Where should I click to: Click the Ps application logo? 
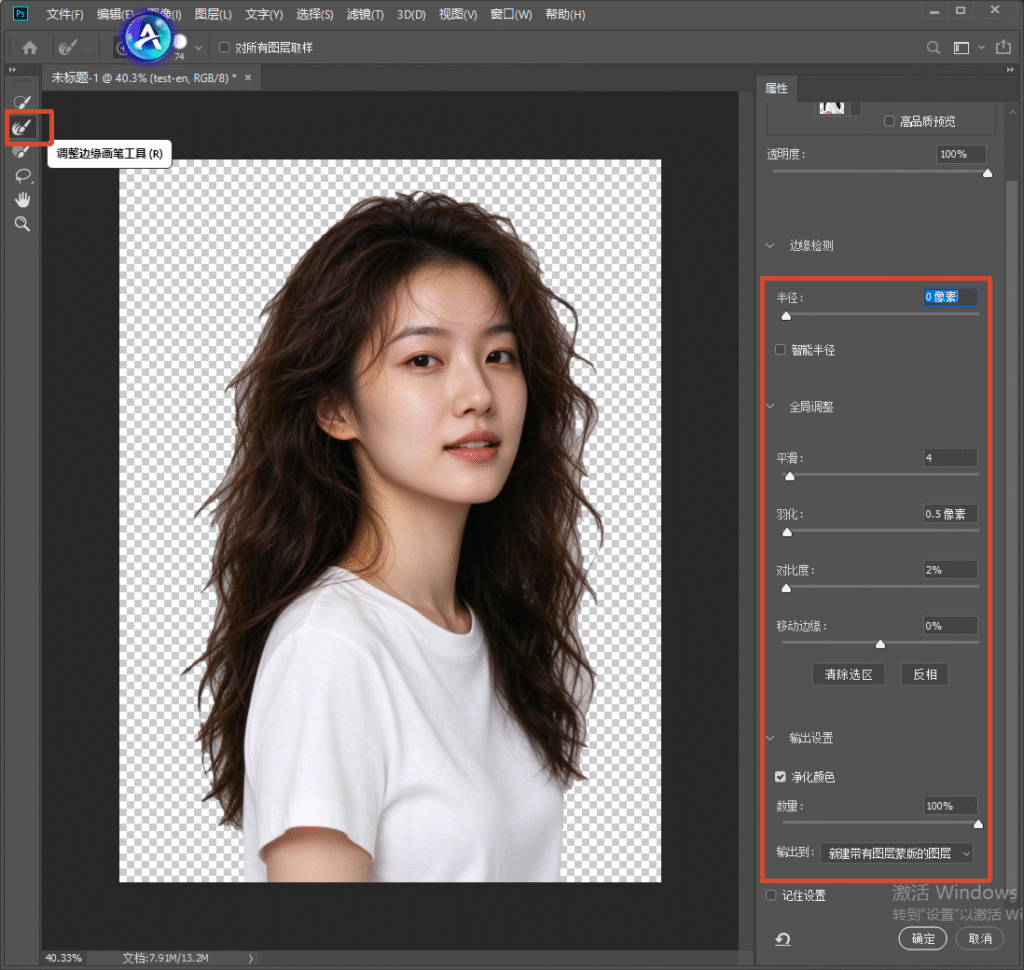pos(21,14)
